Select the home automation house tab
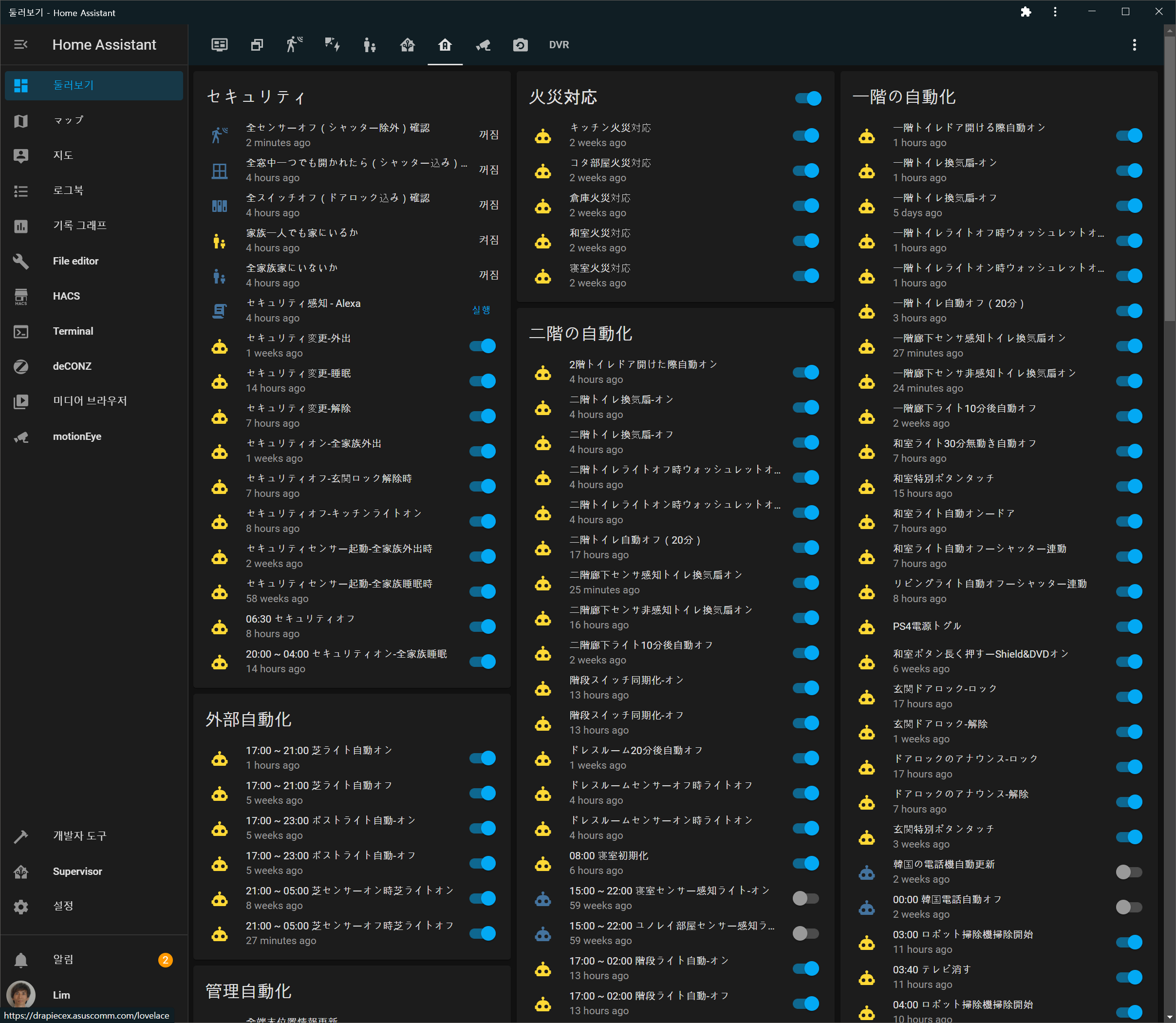 coord(445,44)
